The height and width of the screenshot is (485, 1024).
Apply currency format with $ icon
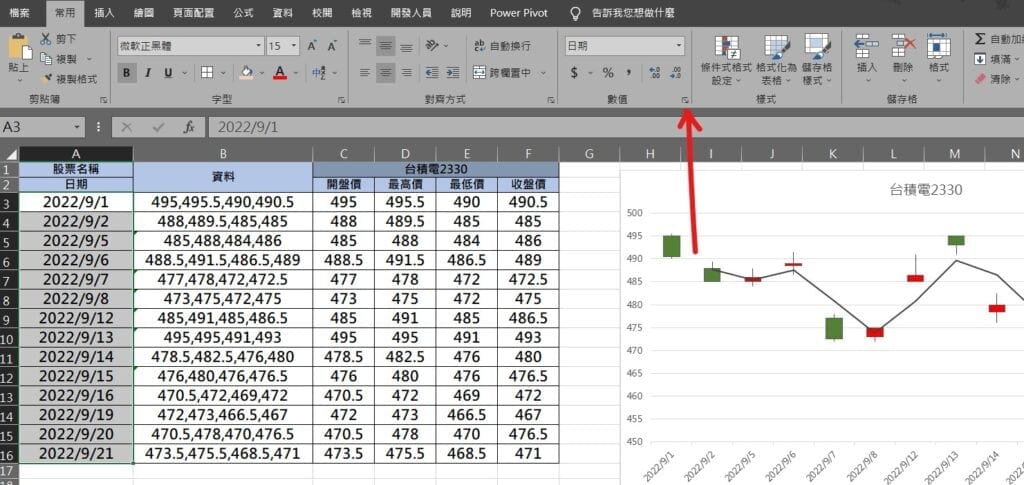coord(573,72)
